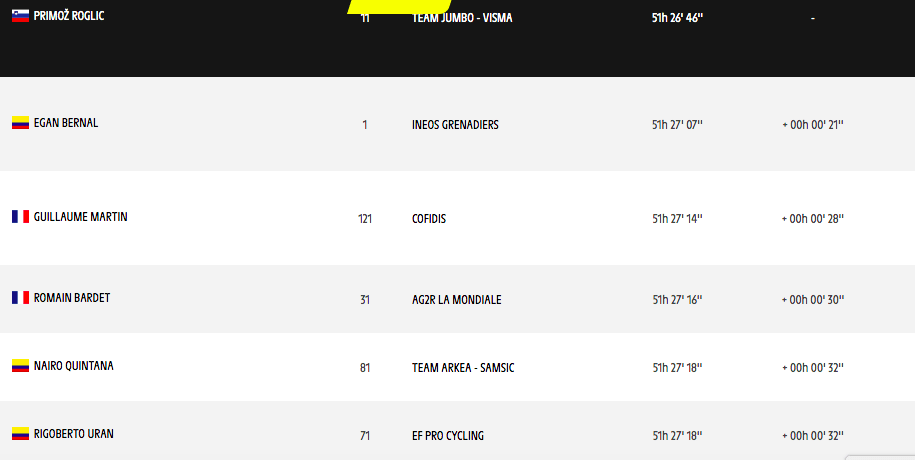
Task: Open the Team Arkea - Samsic page
Action: [463, 368]
